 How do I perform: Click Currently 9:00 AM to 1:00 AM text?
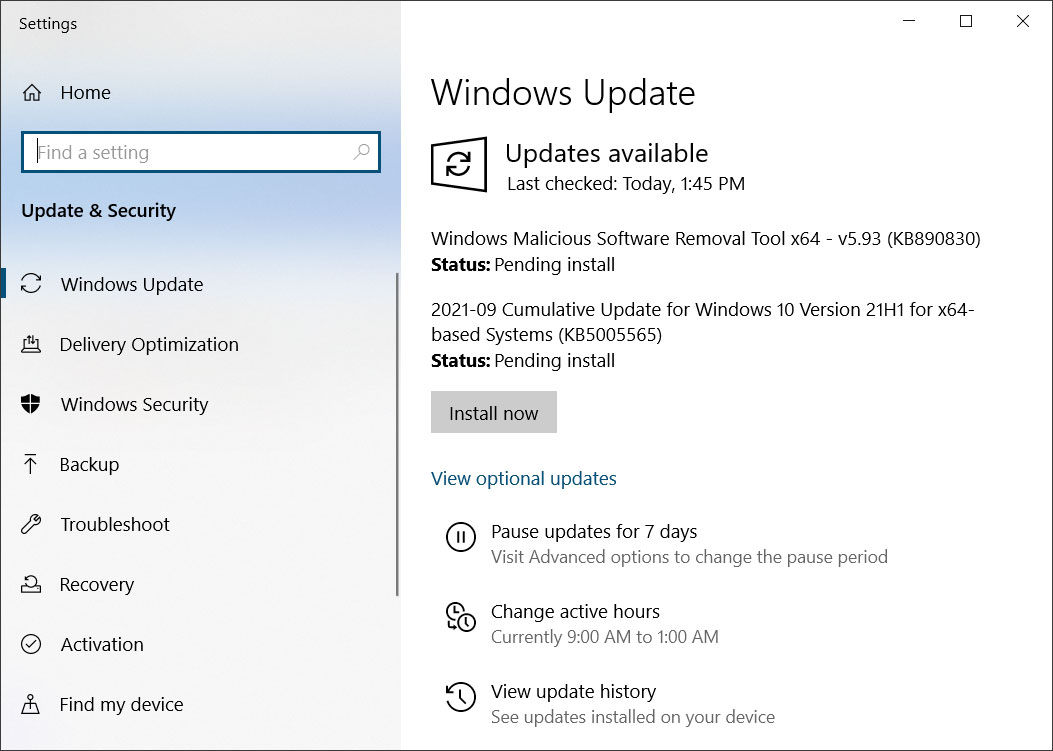[604, 637]
